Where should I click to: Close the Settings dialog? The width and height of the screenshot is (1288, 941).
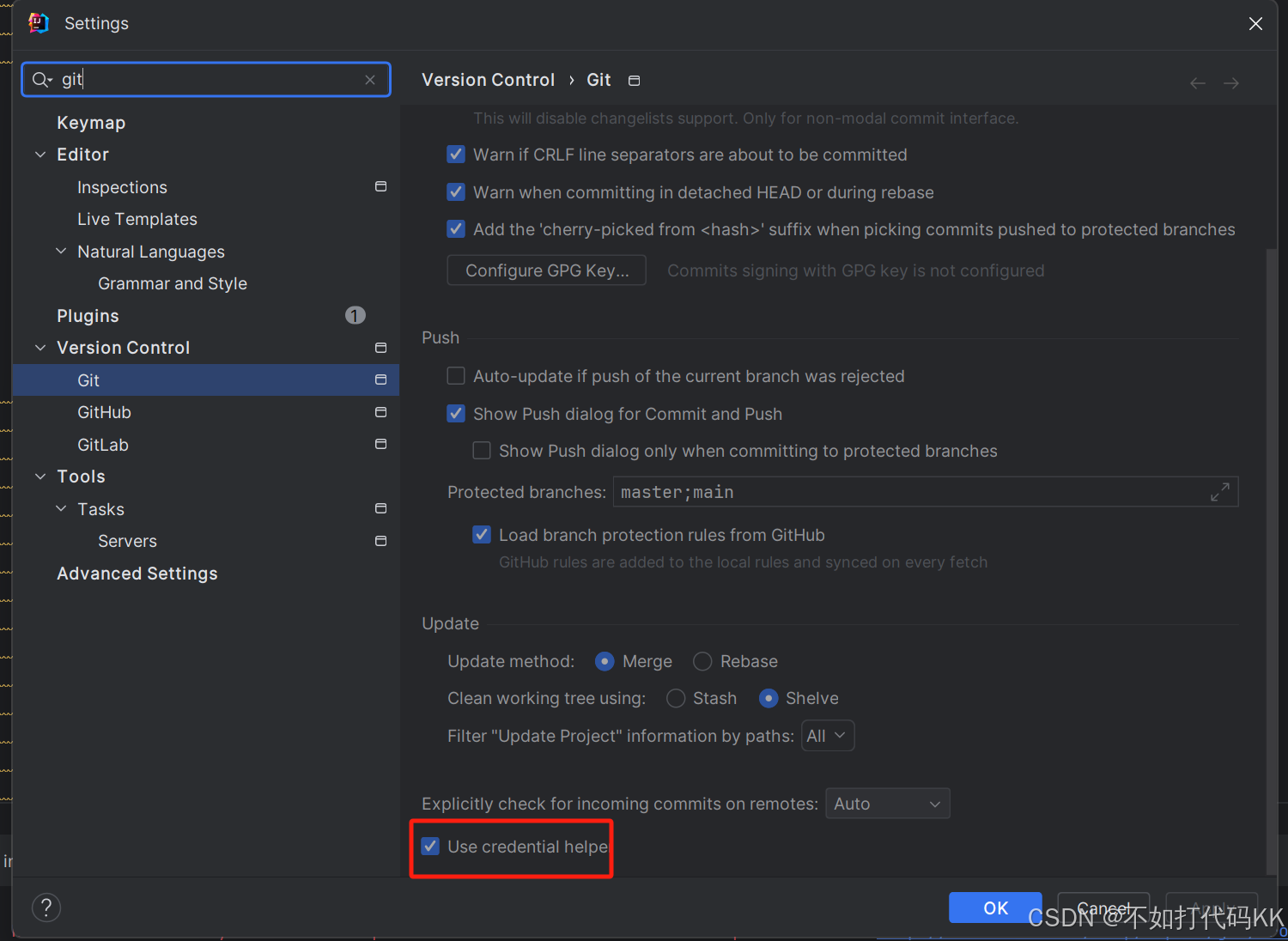[x=1255, y=23]
